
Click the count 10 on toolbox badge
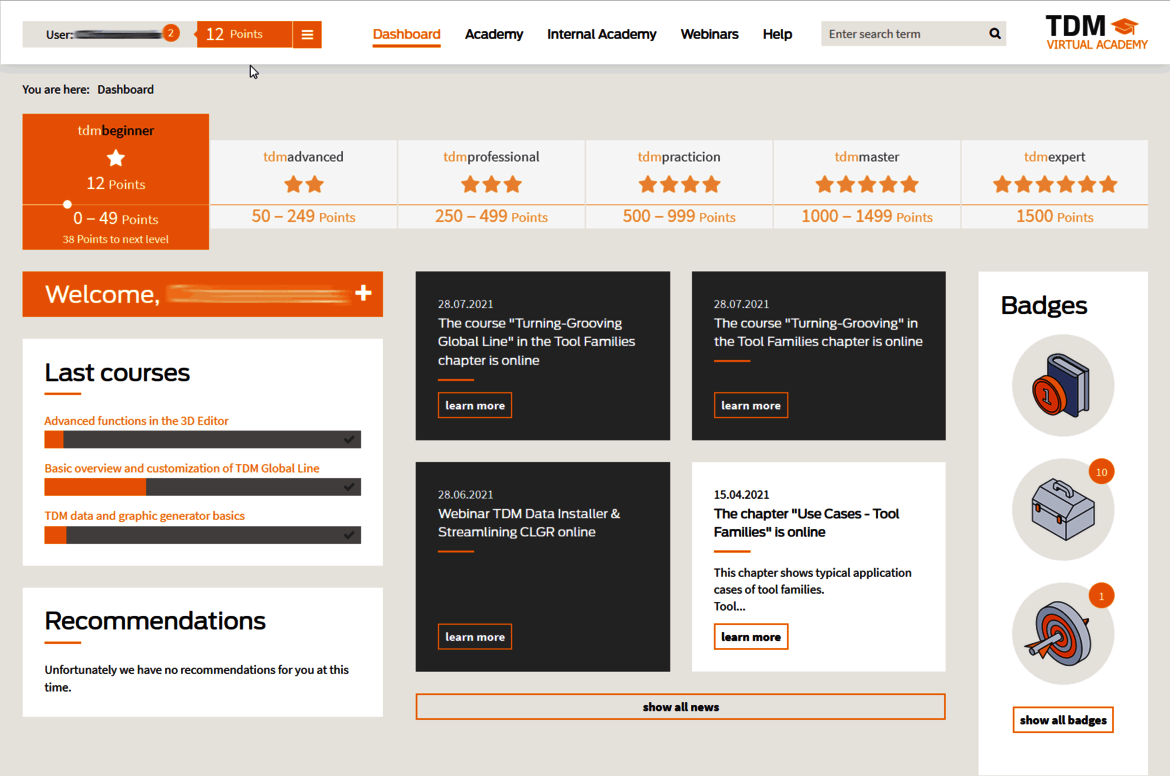1101,472
